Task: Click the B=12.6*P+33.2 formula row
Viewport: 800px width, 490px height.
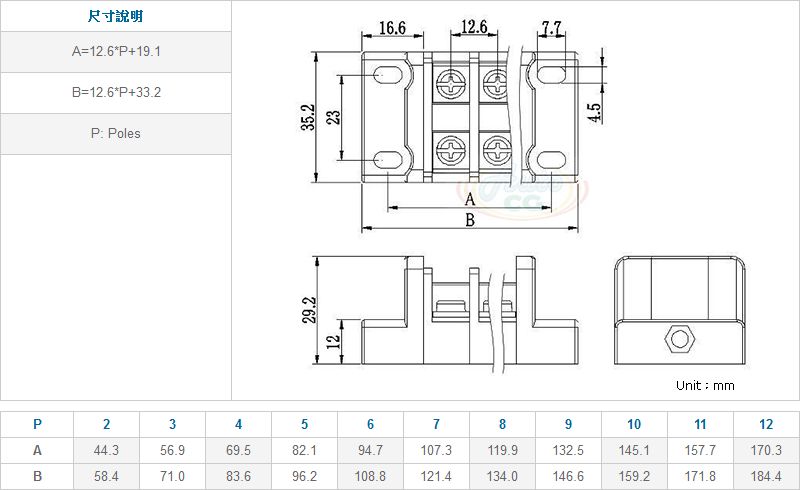Action: click(116, 93)
